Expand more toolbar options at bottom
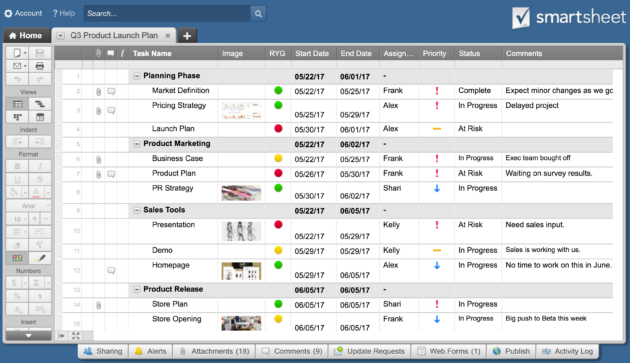The width and height of the screenshot is (630, 363). pyautogui.click(x=29, y=336)
